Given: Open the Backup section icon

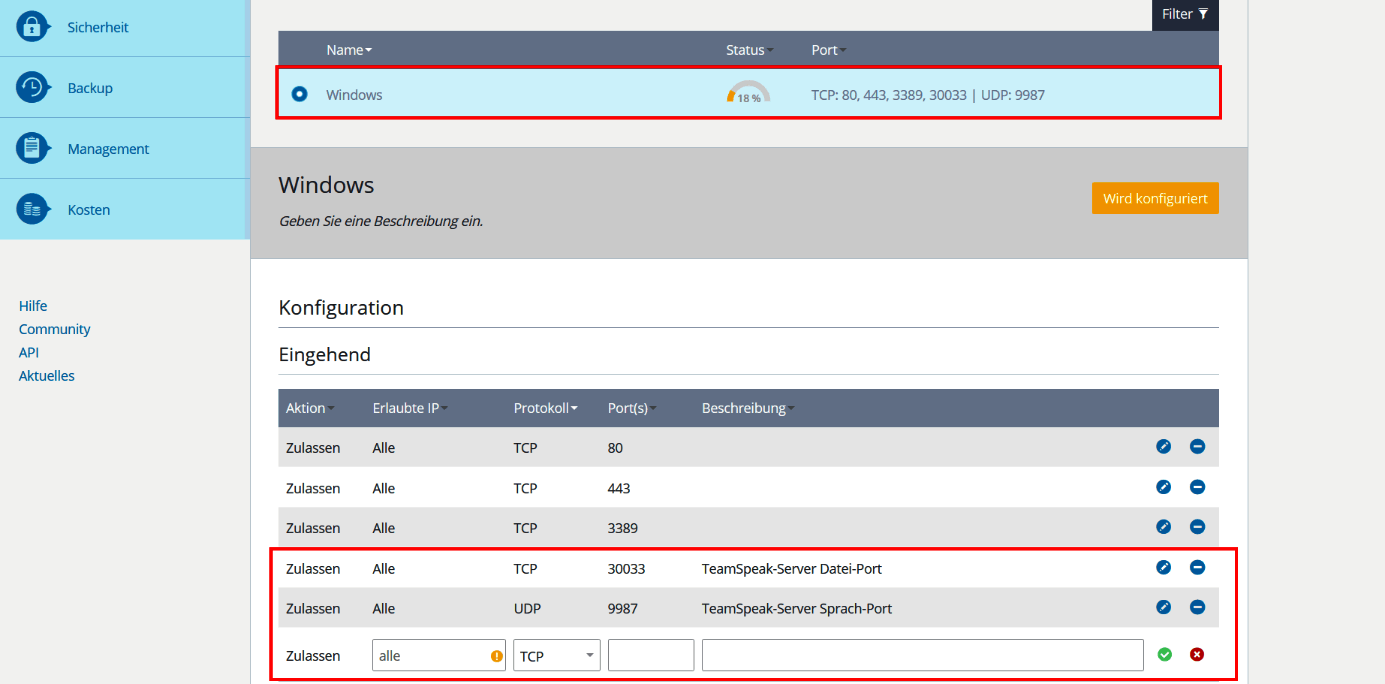Looking at the screenshot, I should (x=31, y=87).
